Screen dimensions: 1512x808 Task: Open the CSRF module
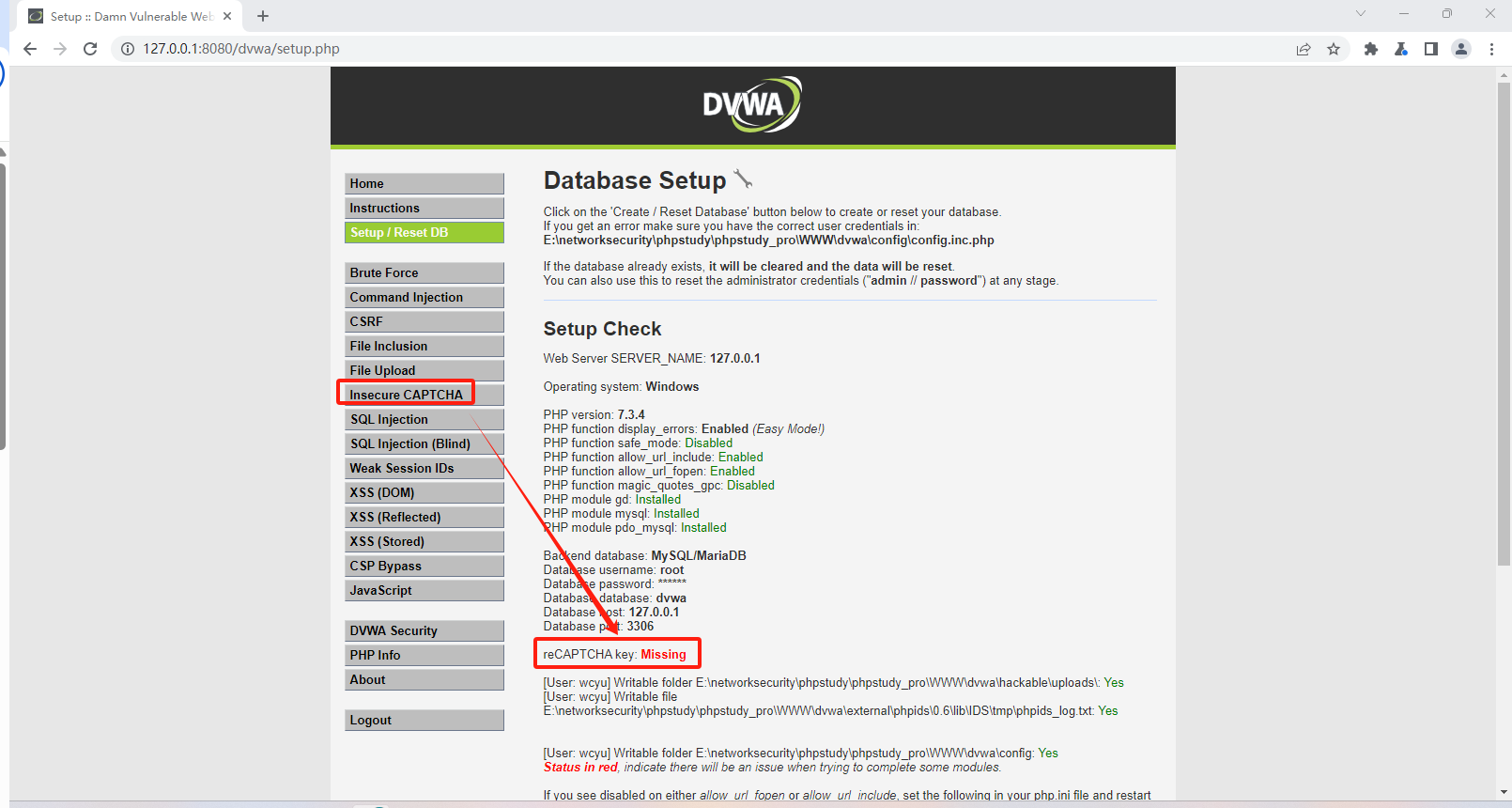[424, 321]
